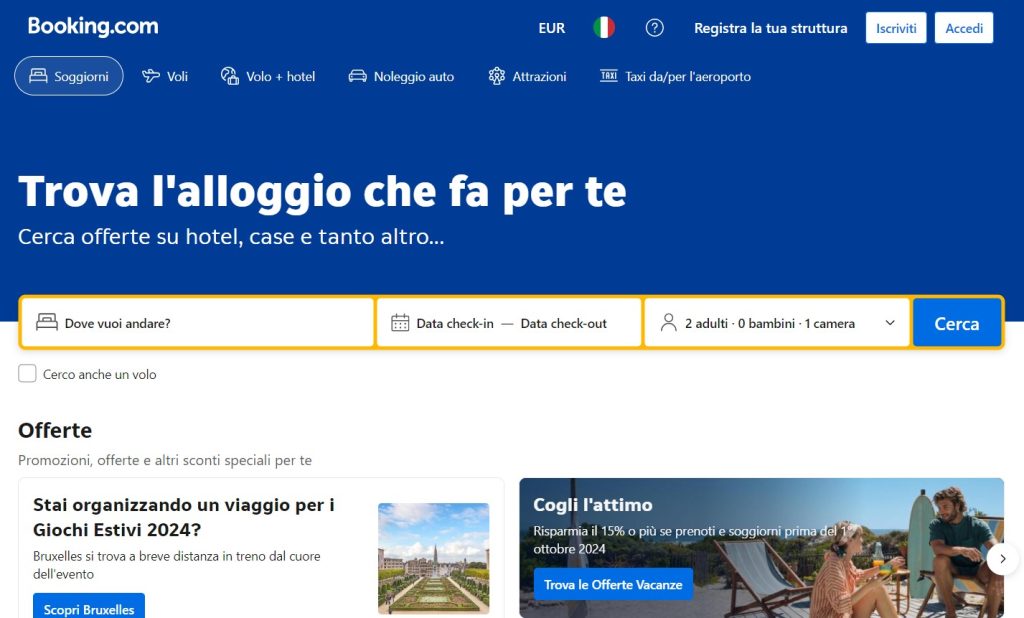Open the 'Data check-out' date picker
1024x618 pixels.
(564, 323)
